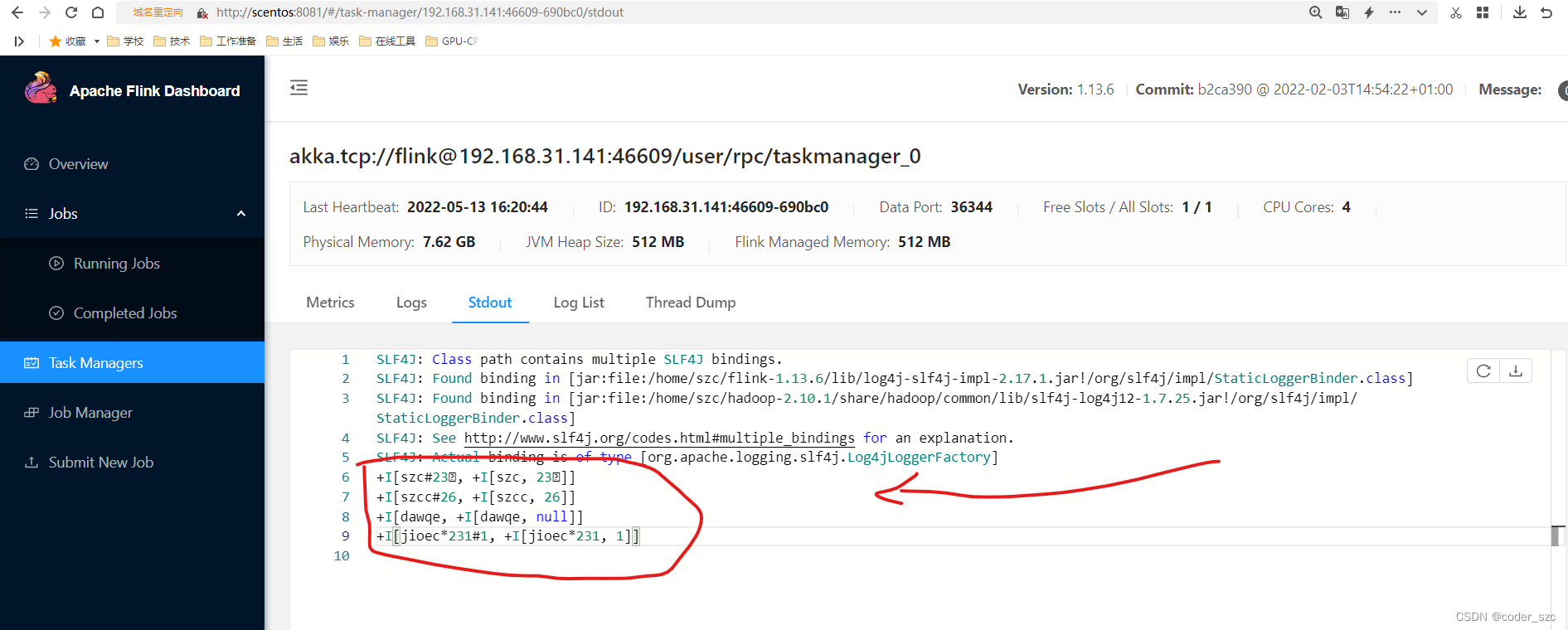Viewport: 1568px width, 630px height.
Task: Click the browser back arrow
Action: (x=17, y=12)
